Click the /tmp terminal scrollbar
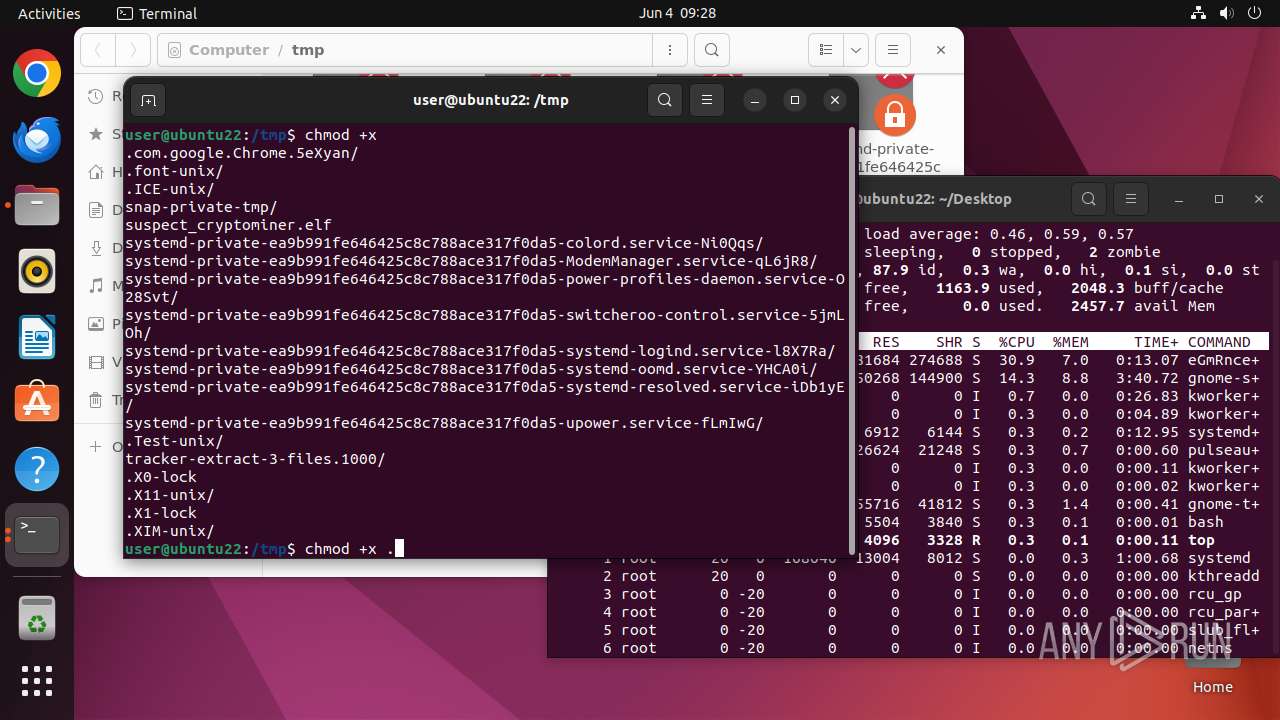1280x720 pixels. pos(852,340)
